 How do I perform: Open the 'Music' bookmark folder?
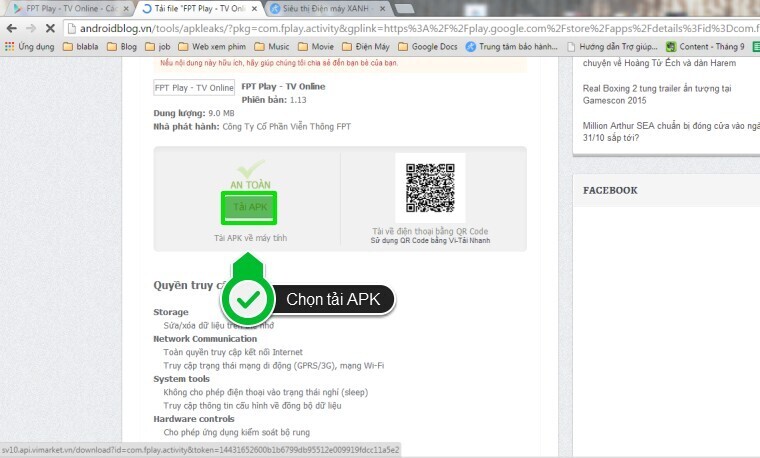coord(271,47)
